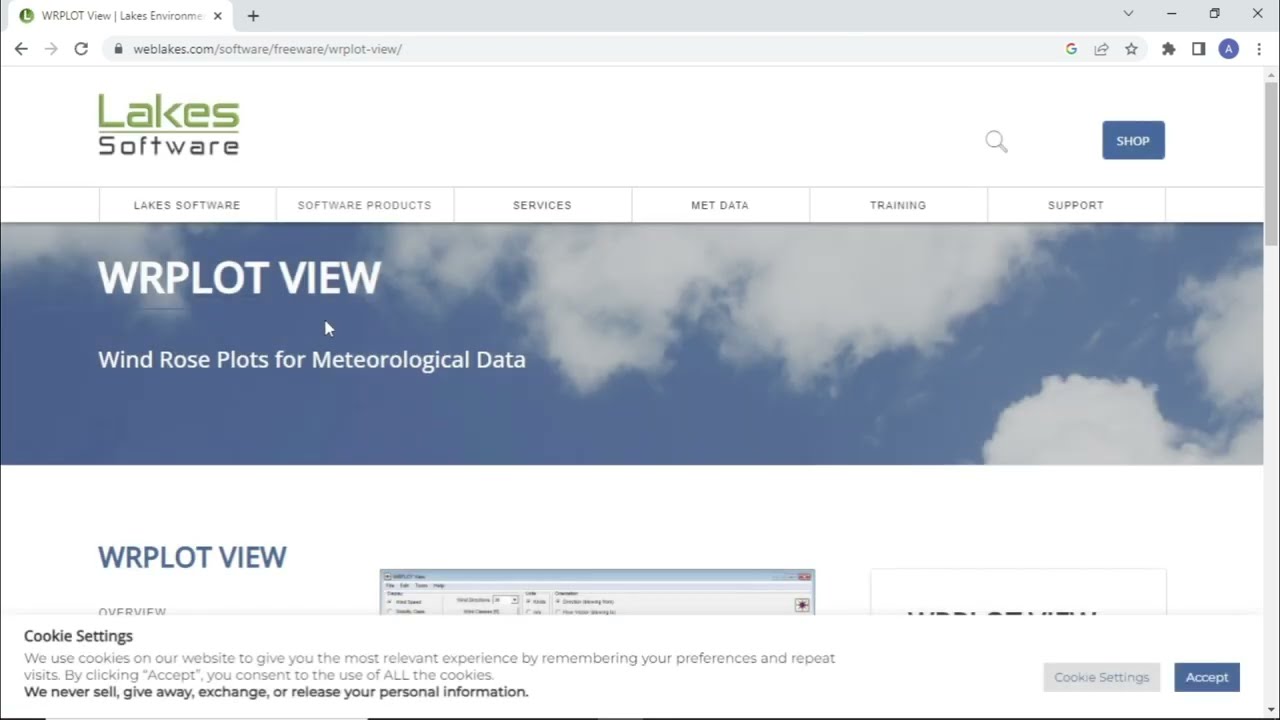Click the tab search chevron

pos(1128,14)
